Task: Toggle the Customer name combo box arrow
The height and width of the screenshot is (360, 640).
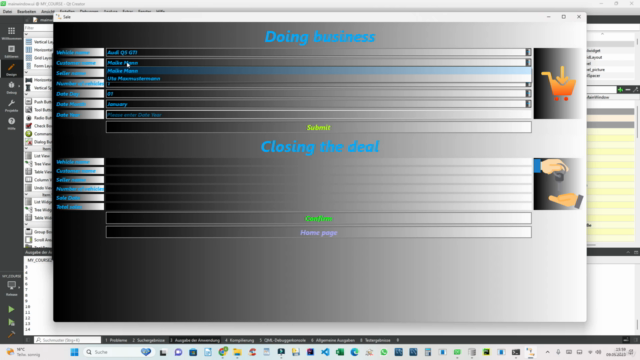Action: coord(528,62)
